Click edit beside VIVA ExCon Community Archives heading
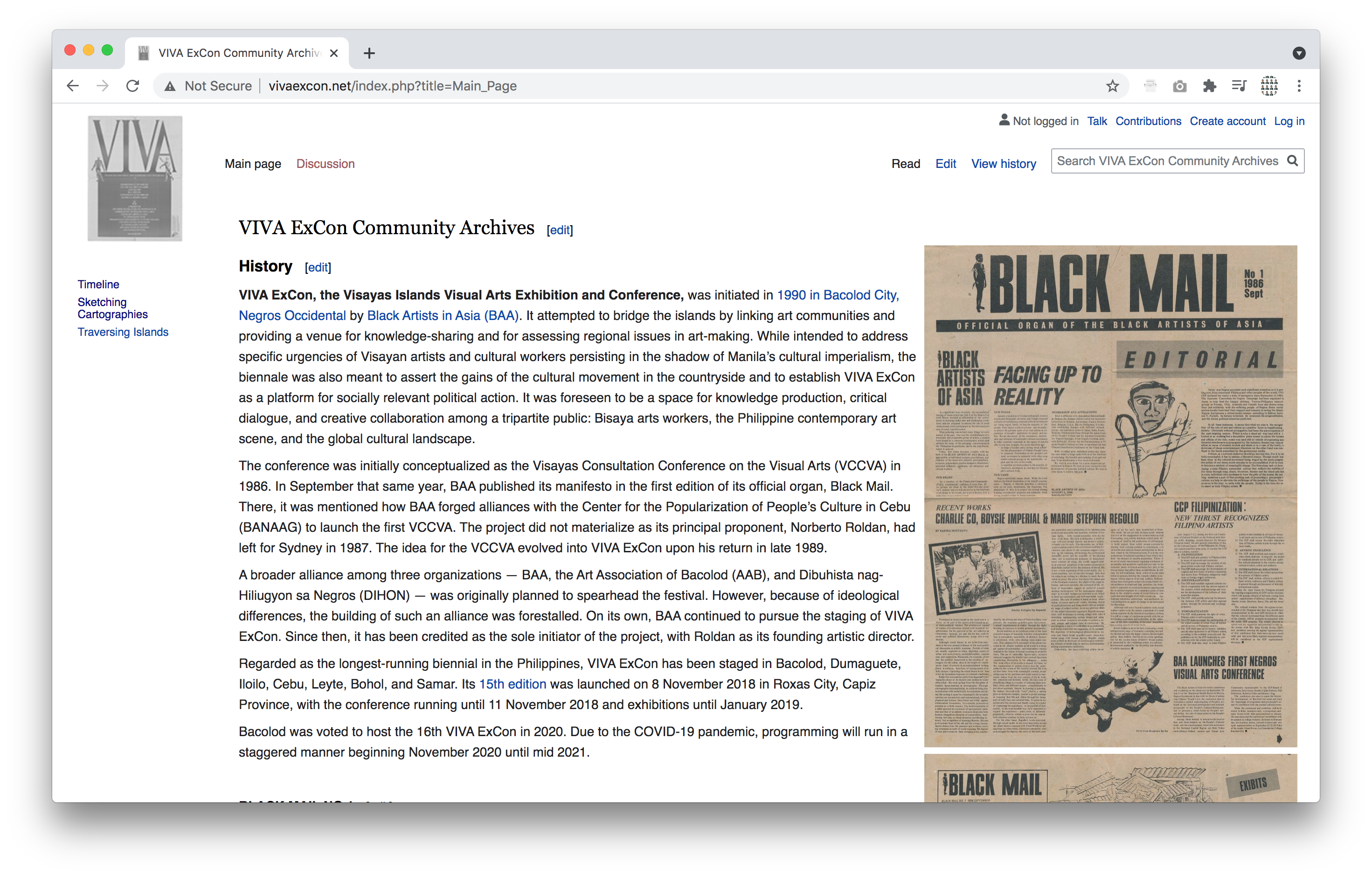This screenshot has width=1372, height=877. click(x=560, y=230)
